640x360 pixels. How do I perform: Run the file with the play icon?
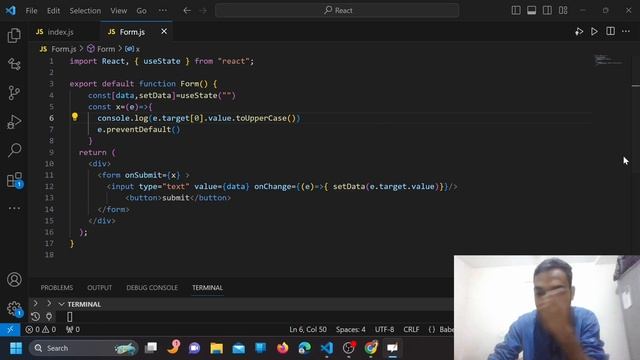point(594,31)
